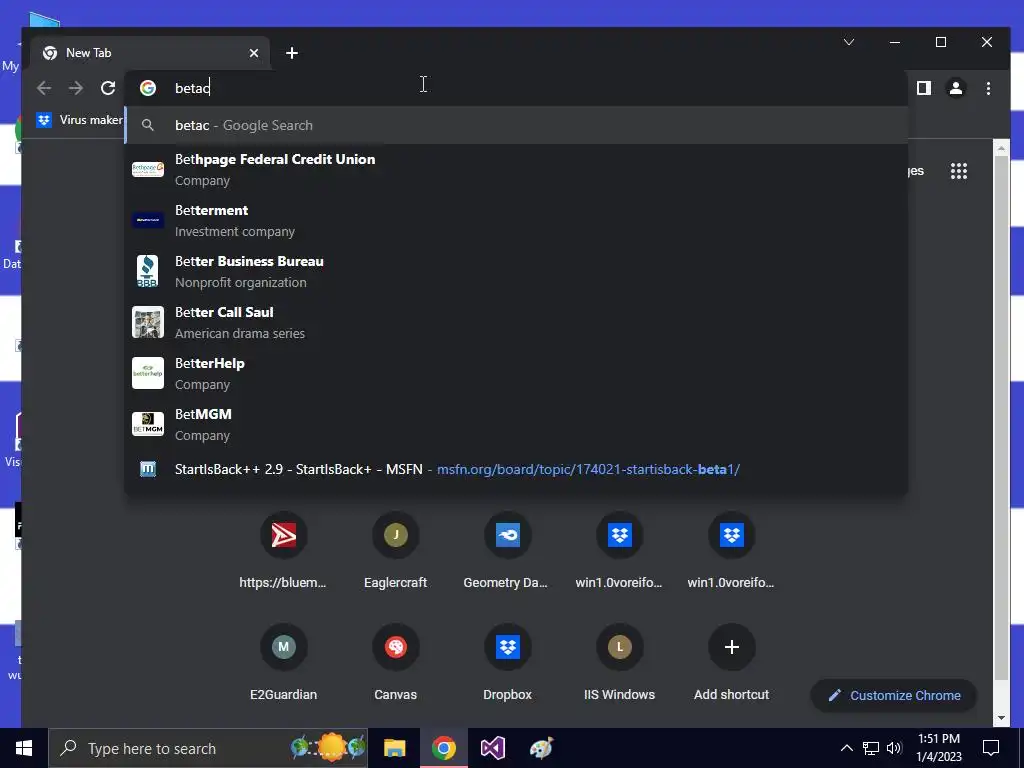The image size is (1024, 768).
Task: Open the network tray icon
Action: point(871,748)
